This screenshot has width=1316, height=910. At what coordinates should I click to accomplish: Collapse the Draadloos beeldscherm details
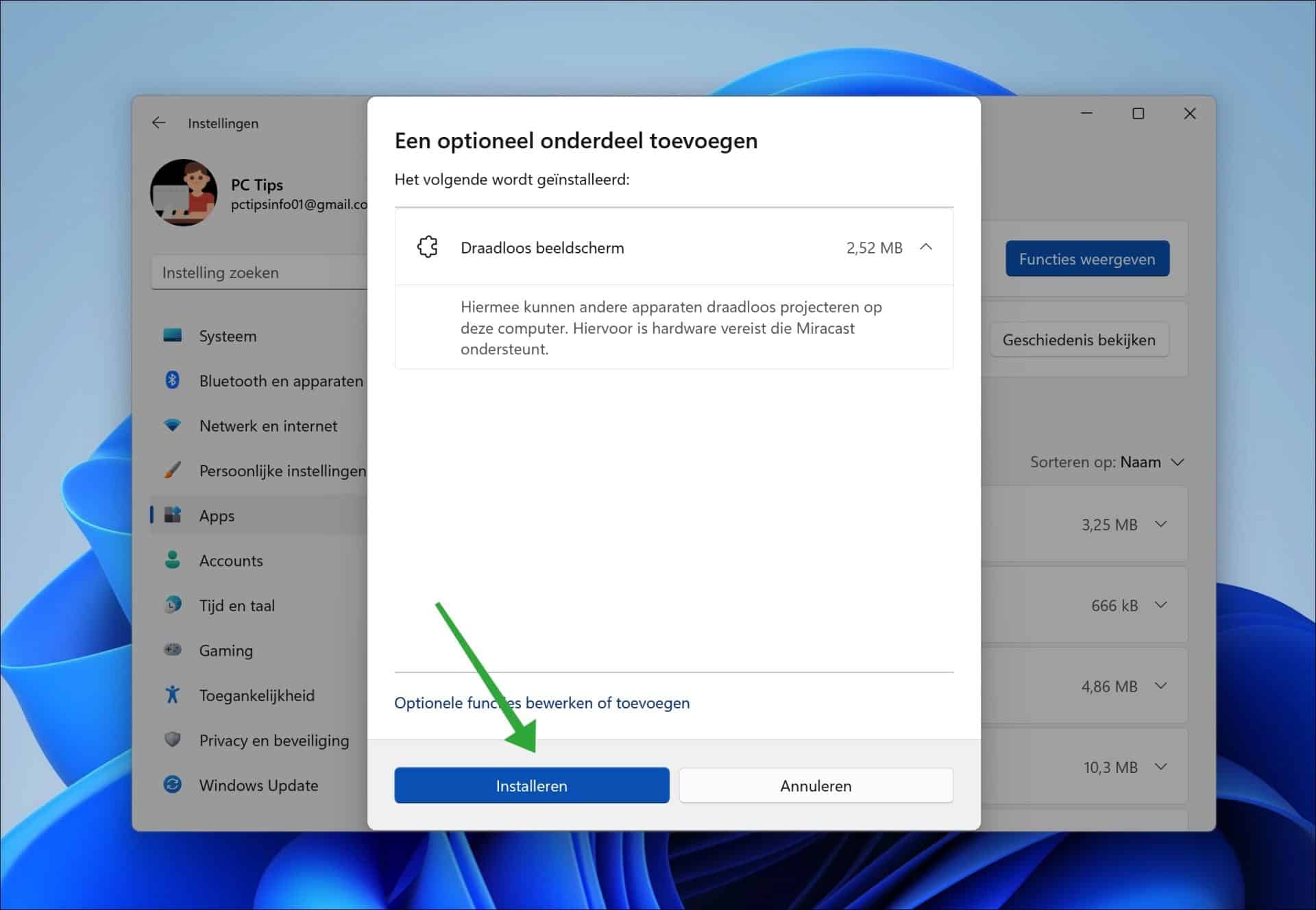pos(927,247)
